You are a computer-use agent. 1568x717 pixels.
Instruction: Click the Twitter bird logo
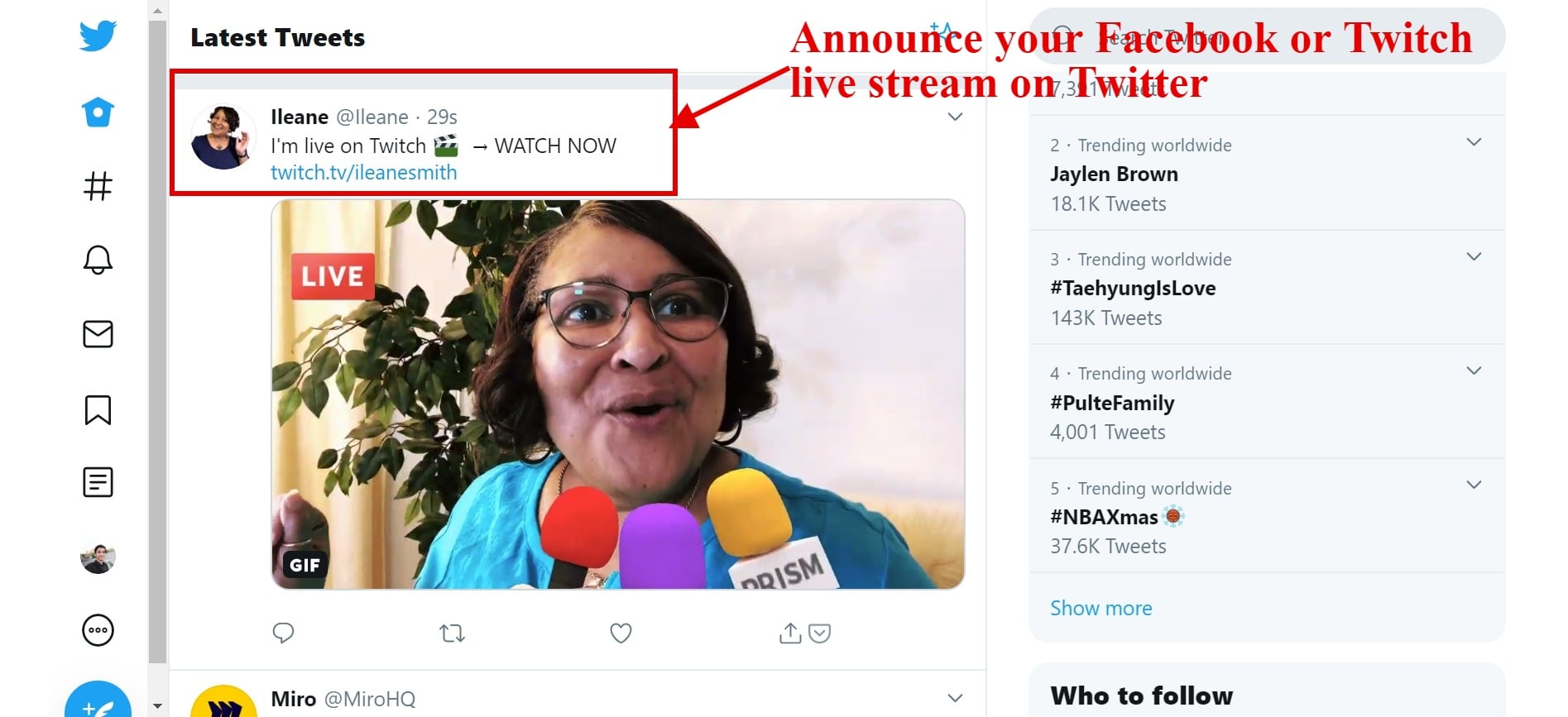click(98, 36)
